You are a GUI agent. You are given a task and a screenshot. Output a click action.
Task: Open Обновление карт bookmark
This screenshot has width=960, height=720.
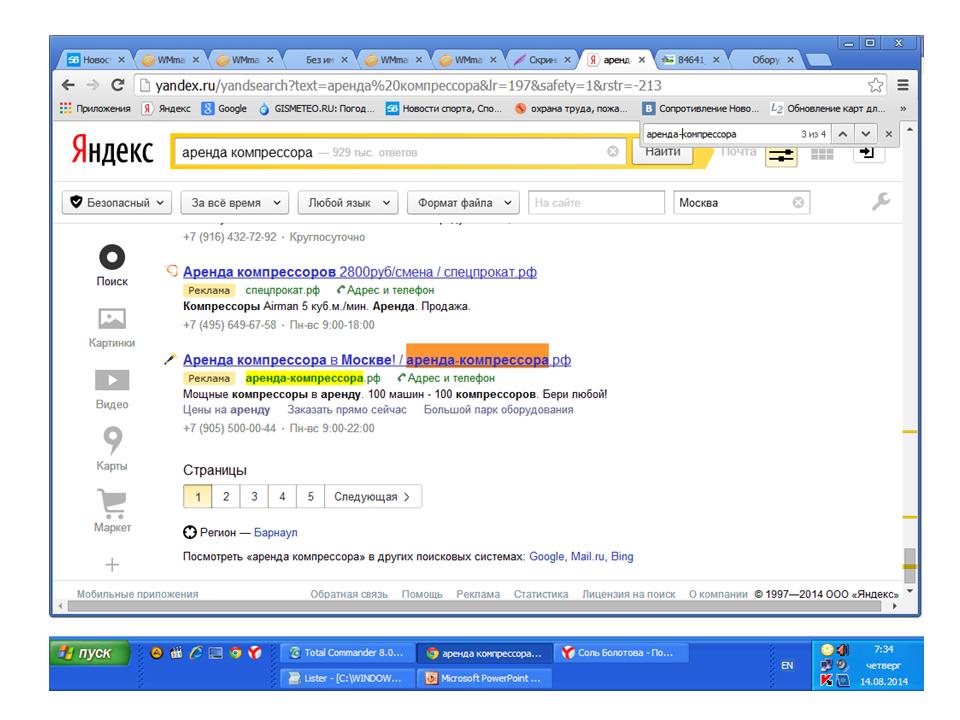pos(828,108)
